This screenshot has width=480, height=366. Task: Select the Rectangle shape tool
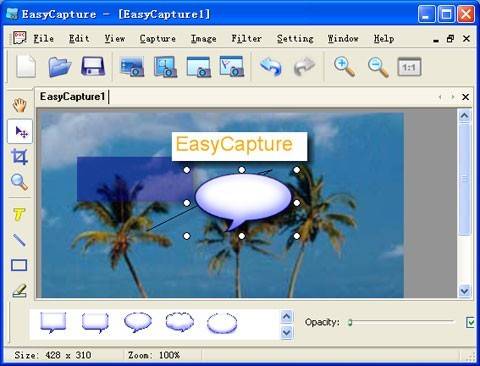point(19,265)
